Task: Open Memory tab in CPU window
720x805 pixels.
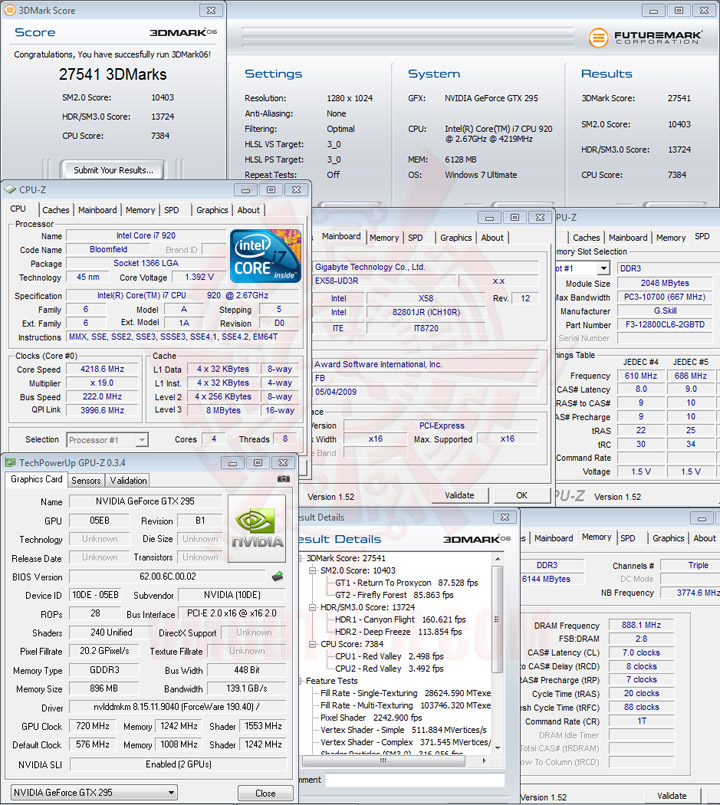Action: click(x=140, y=210)
